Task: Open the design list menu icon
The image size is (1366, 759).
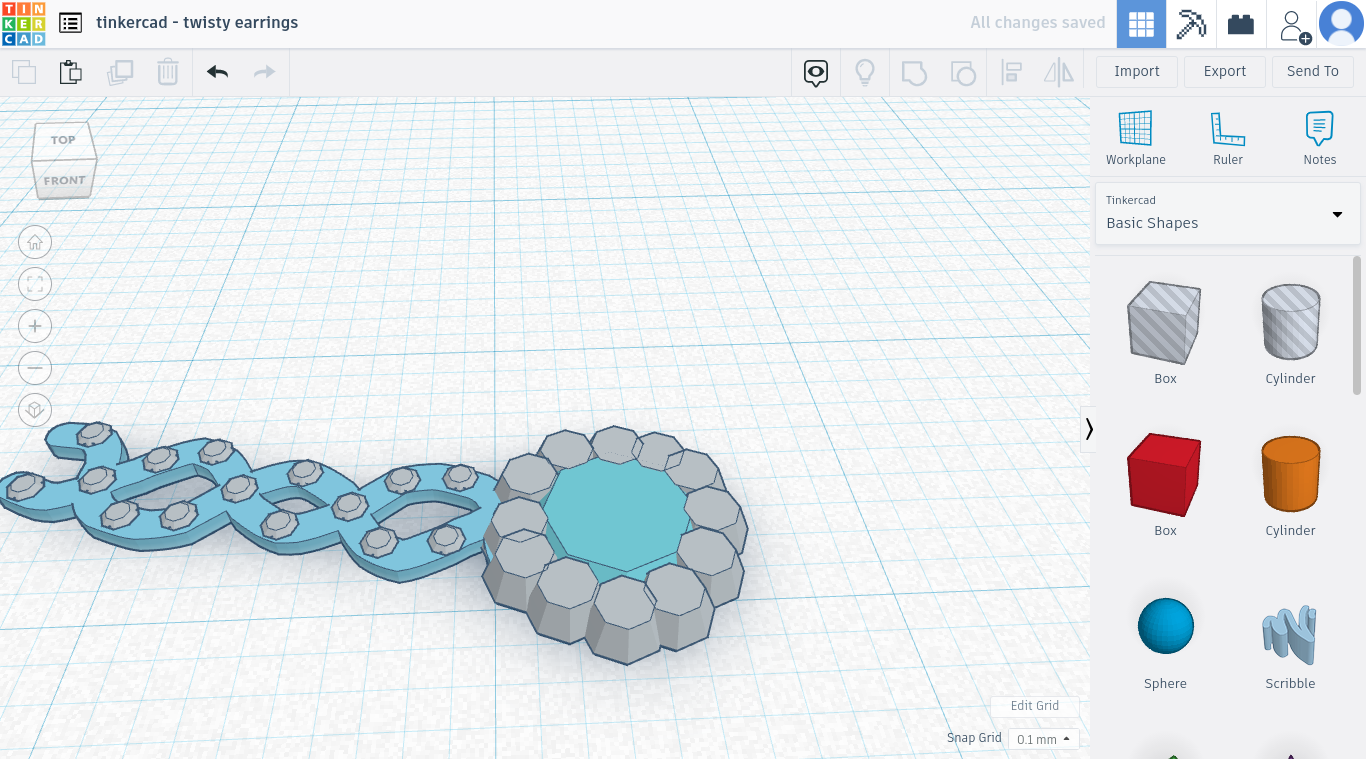Action: coord(70,23)
